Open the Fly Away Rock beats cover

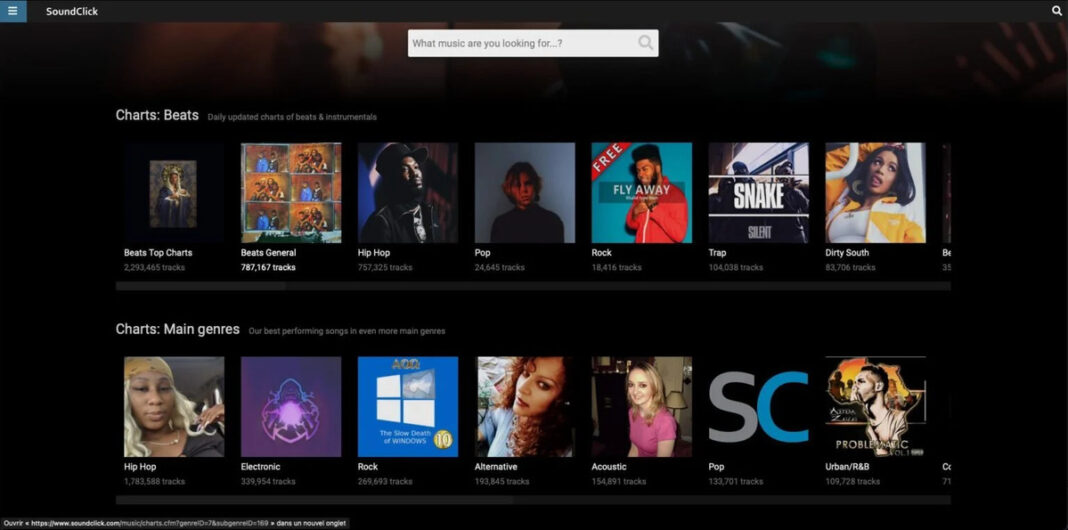pos(642,193)
